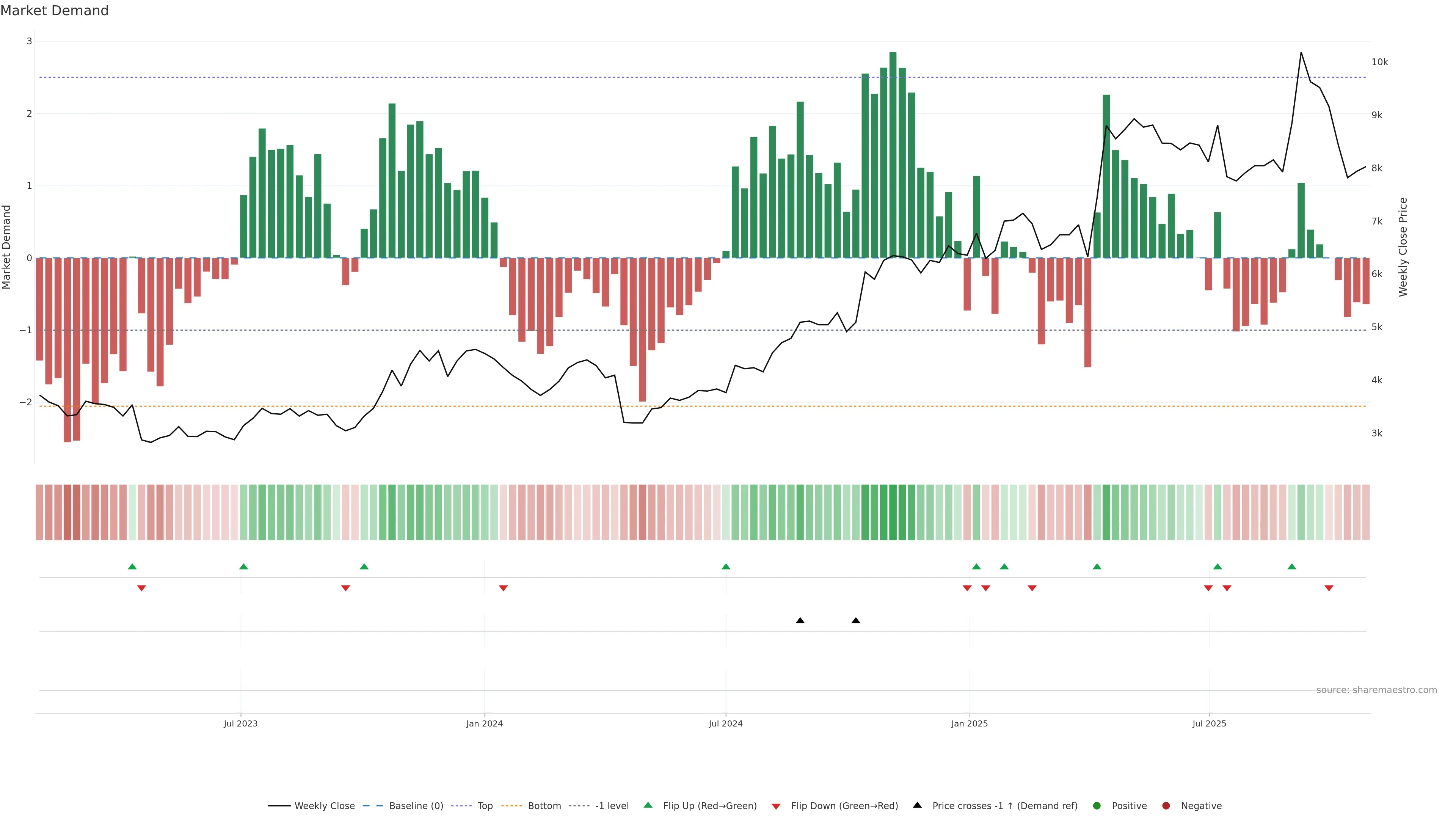
Task: Toggle Top level legend entry
Action: pos(485,806)
